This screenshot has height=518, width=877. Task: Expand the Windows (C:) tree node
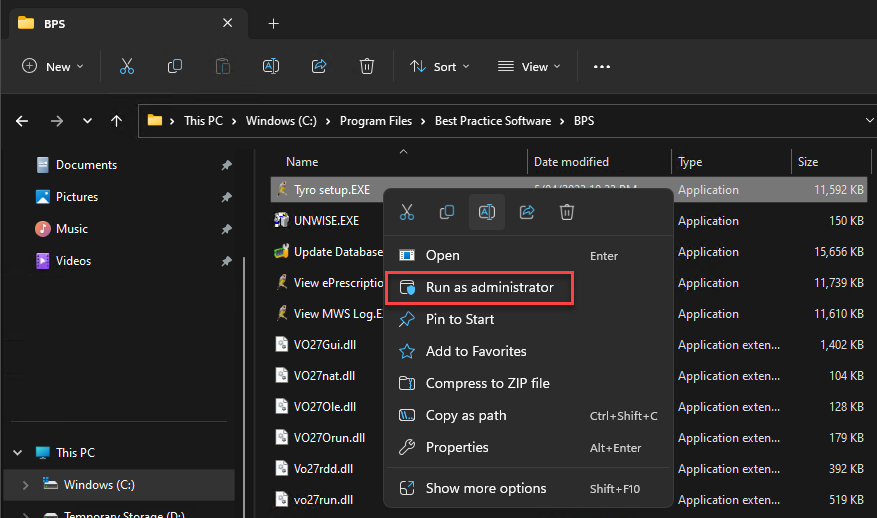(x=25, y=485)
